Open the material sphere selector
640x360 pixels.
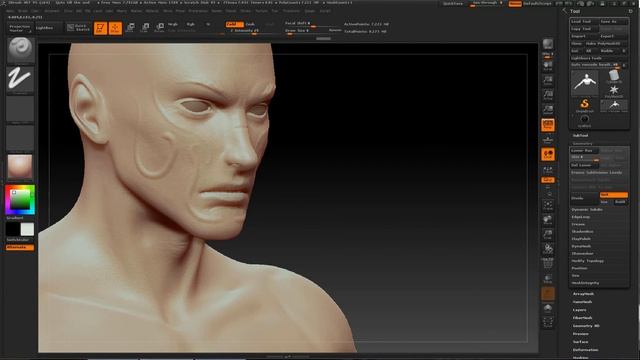[20, 167]
